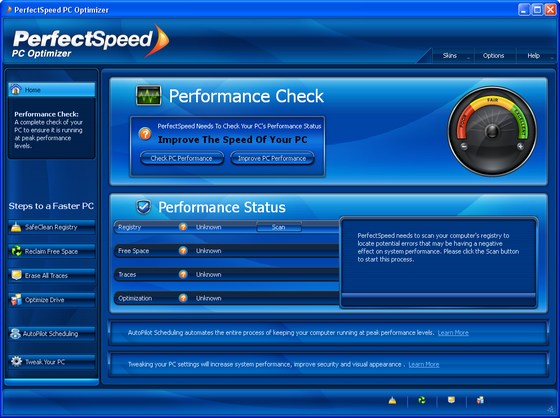The height and width of the screenshot is (418, 560).
Task: Click Improve PC Performance button
Action: point(272,158)
